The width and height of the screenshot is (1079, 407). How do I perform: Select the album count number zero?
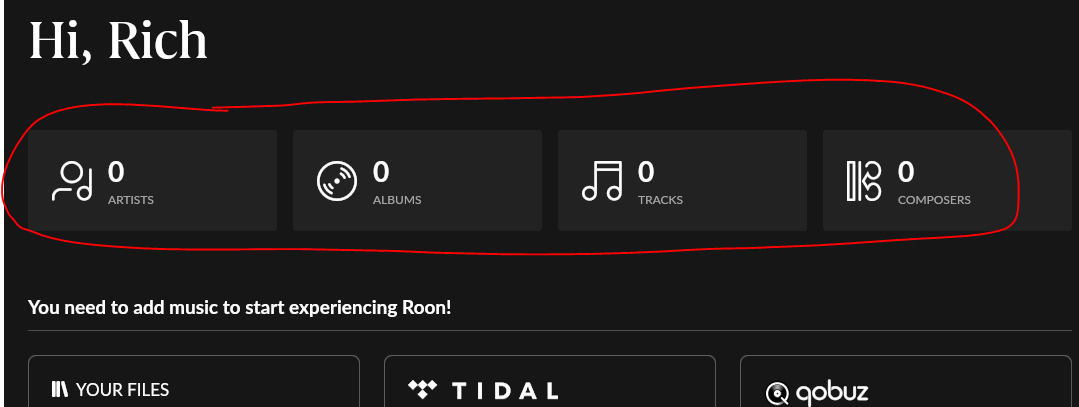pyautogui.click(x=381, y=171)
